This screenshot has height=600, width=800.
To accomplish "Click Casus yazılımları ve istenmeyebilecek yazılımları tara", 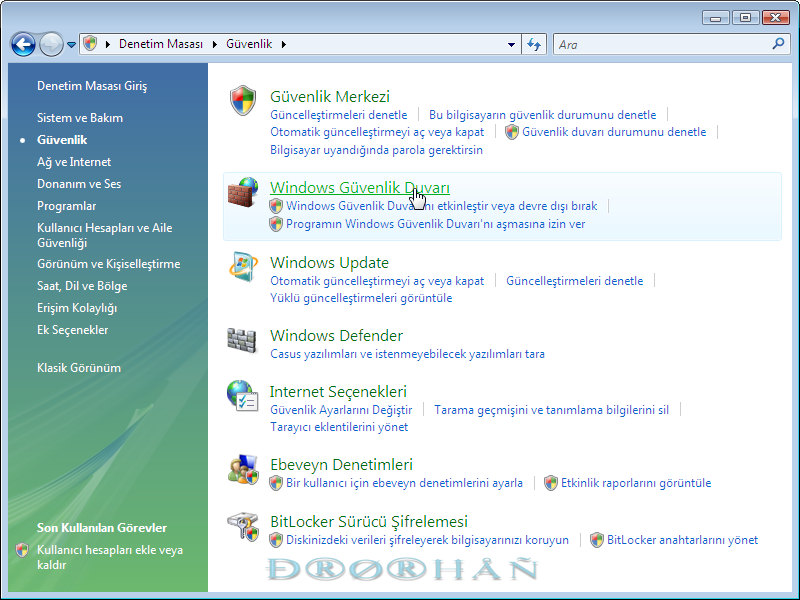I will point(407,354).
